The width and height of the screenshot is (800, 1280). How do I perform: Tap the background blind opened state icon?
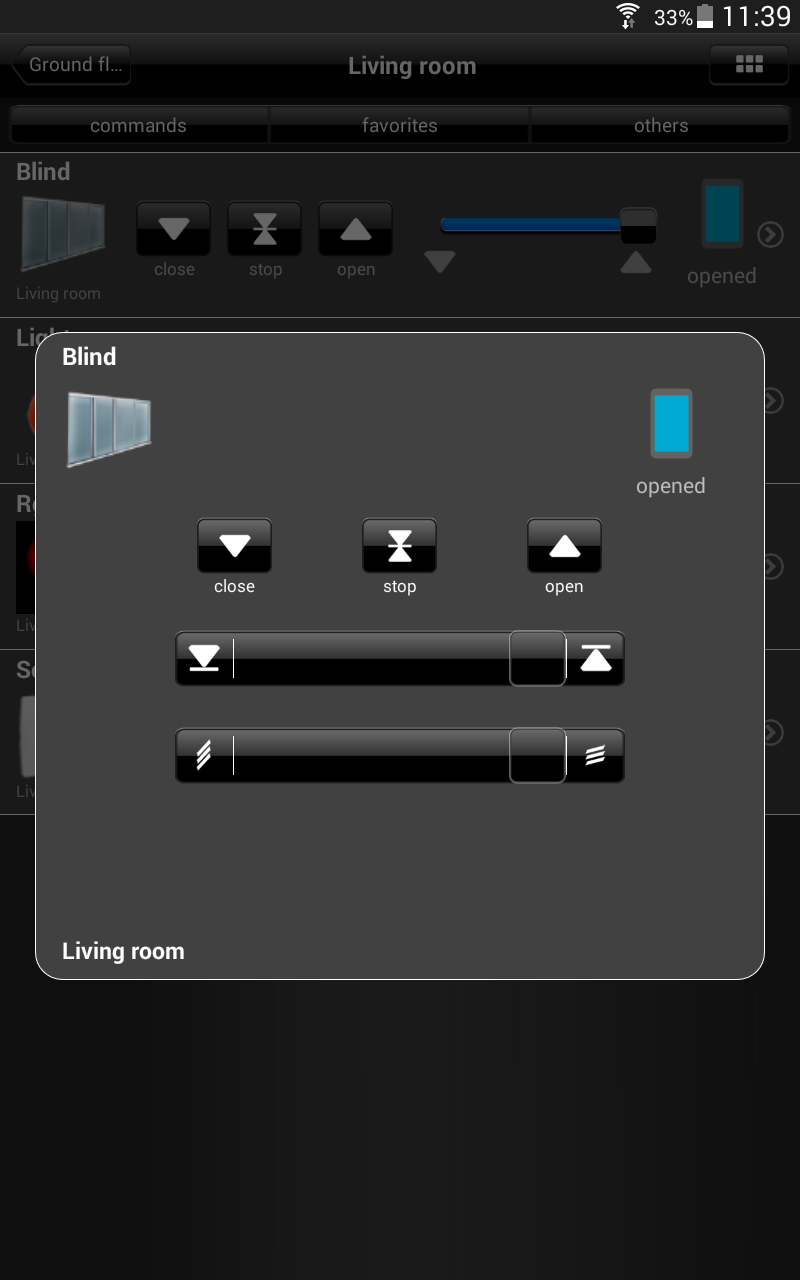pos(722,213)
